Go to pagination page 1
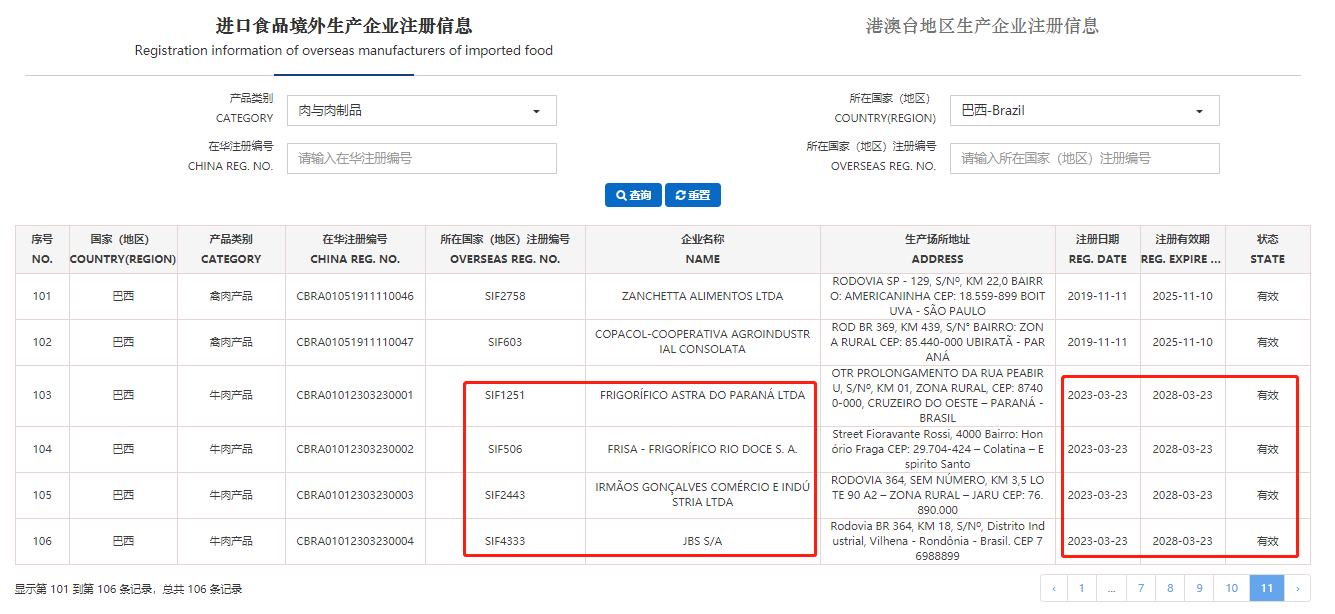This screenshot has width=1335, height=614. point(1081,588)
